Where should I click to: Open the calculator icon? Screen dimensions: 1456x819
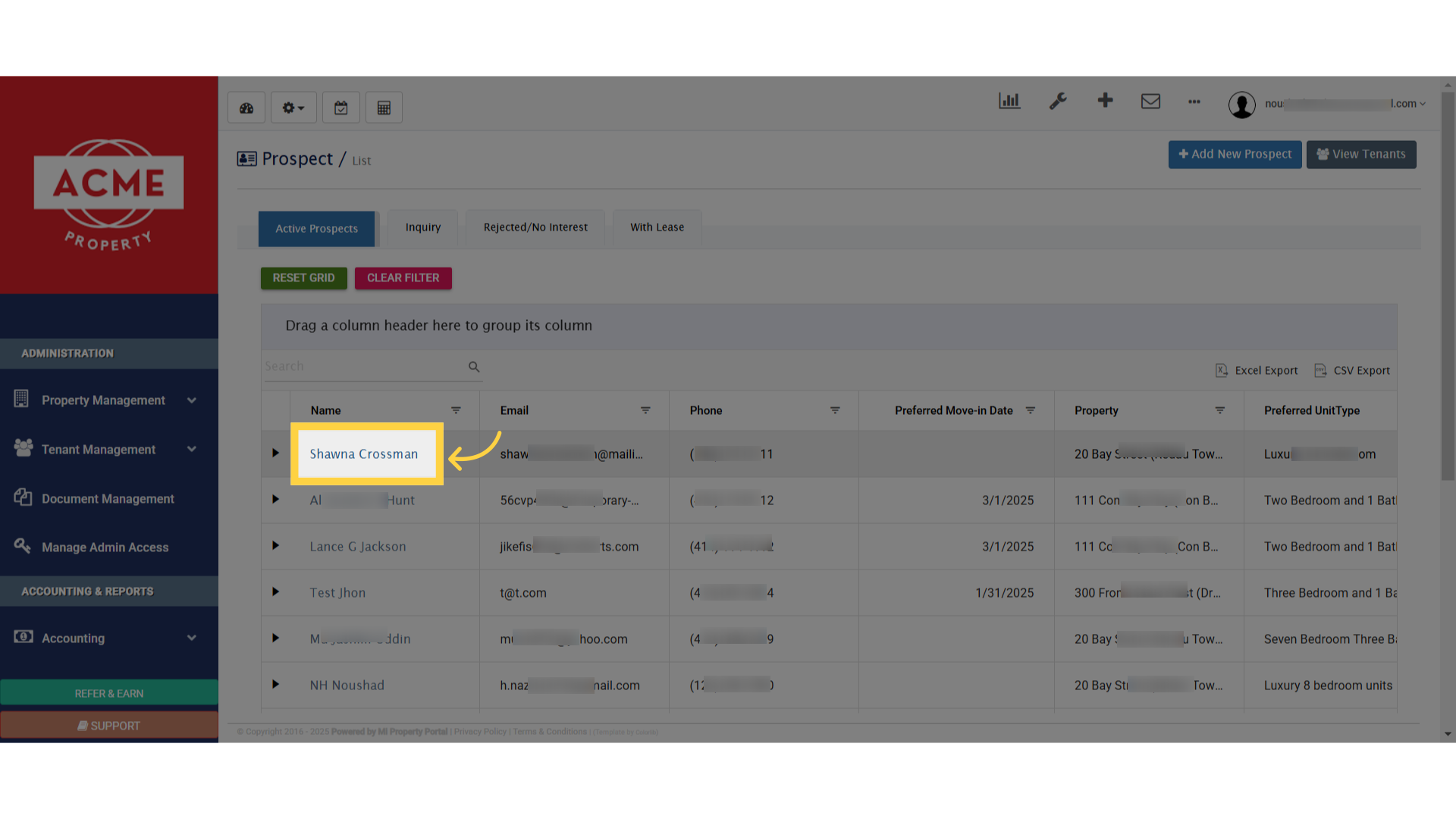(x=384, y=107)
